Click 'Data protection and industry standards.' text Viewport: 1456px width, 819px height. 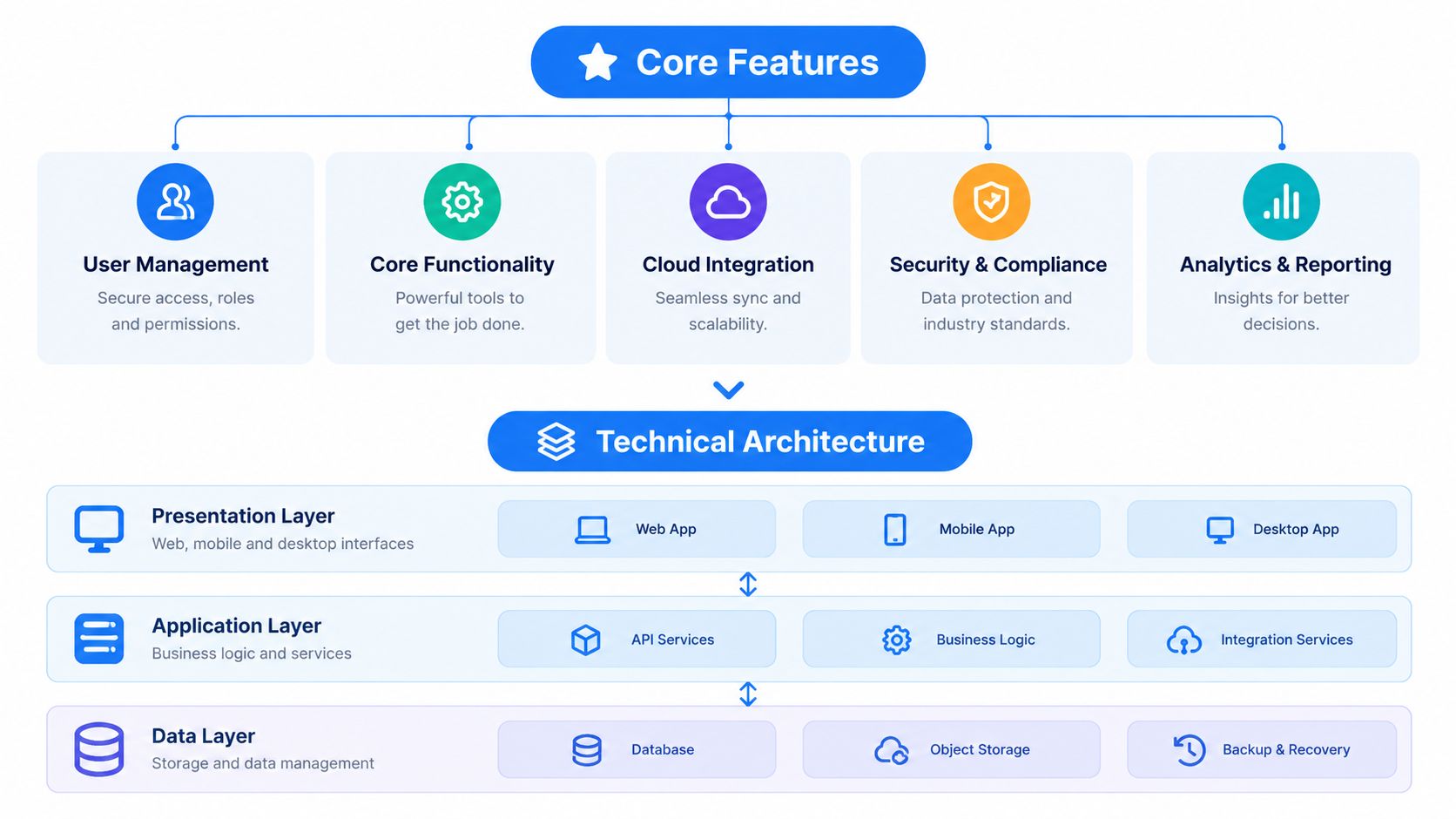point(996,311)
